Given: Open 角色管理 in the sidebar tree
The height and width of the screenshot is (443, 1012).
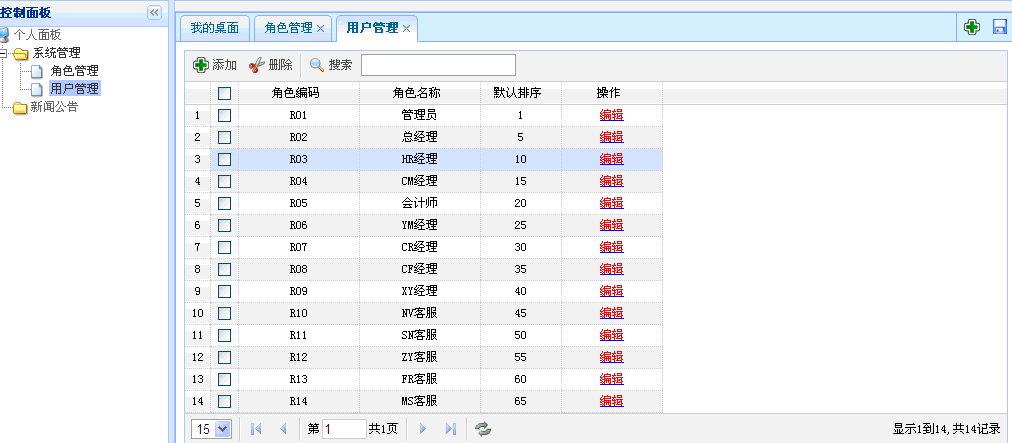Looking at the screenshot, I should click(x=74, y=71).
